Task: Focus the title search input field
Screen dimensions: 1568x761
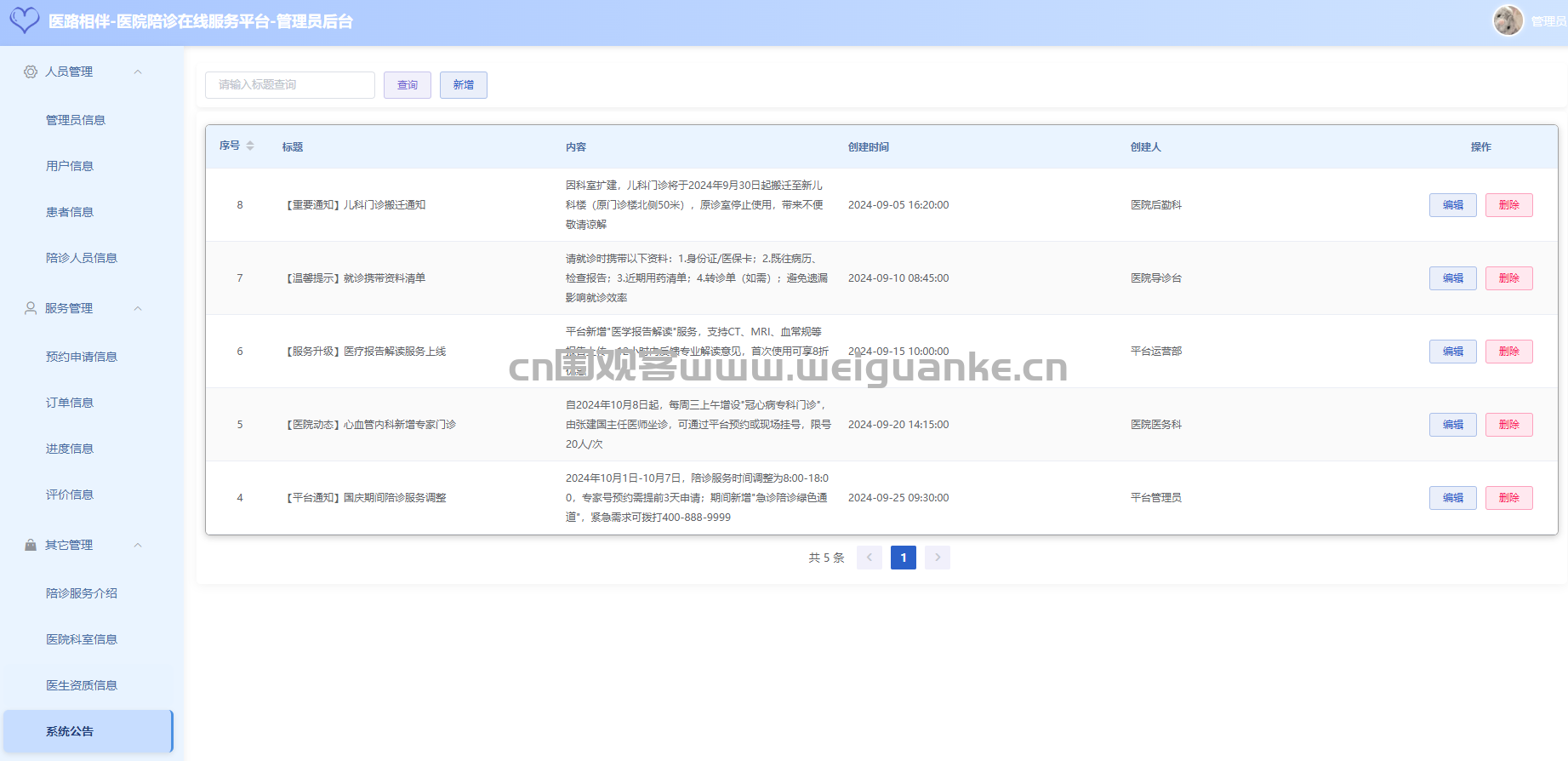Action: point(289,85)
